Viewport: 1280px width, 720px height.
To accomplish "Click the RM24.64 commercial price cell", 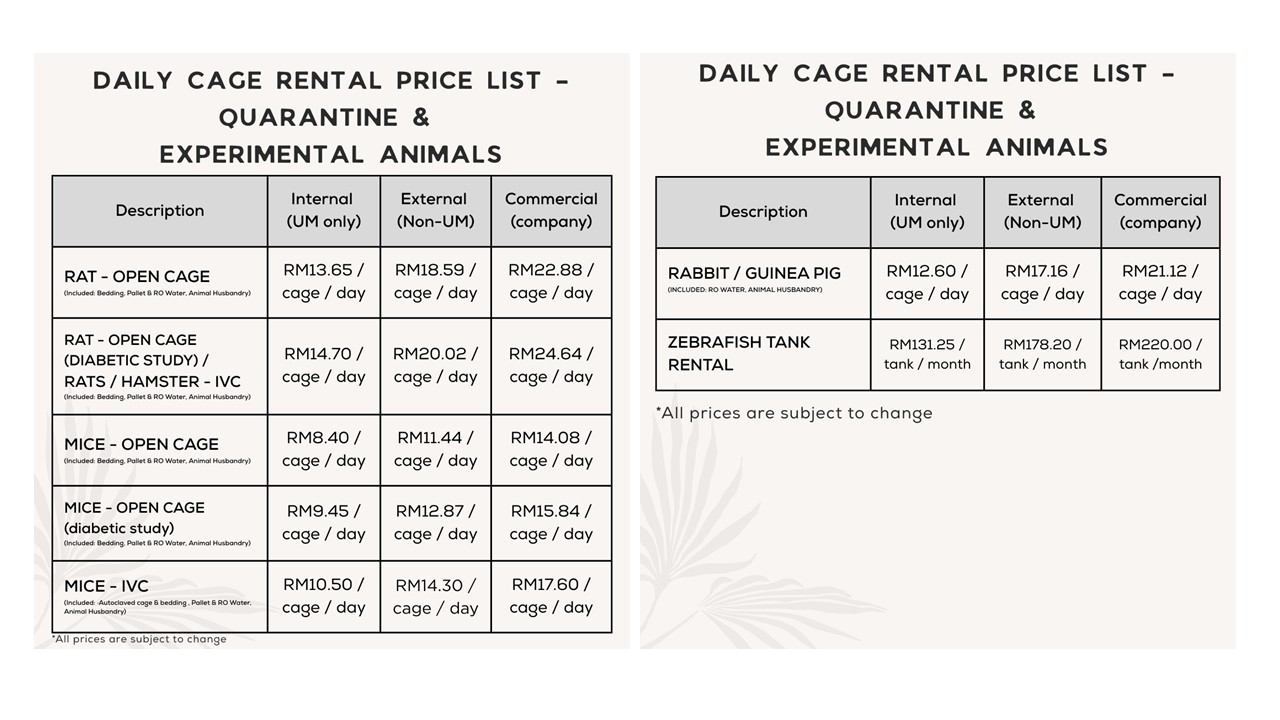I will [x=551, y=365].
